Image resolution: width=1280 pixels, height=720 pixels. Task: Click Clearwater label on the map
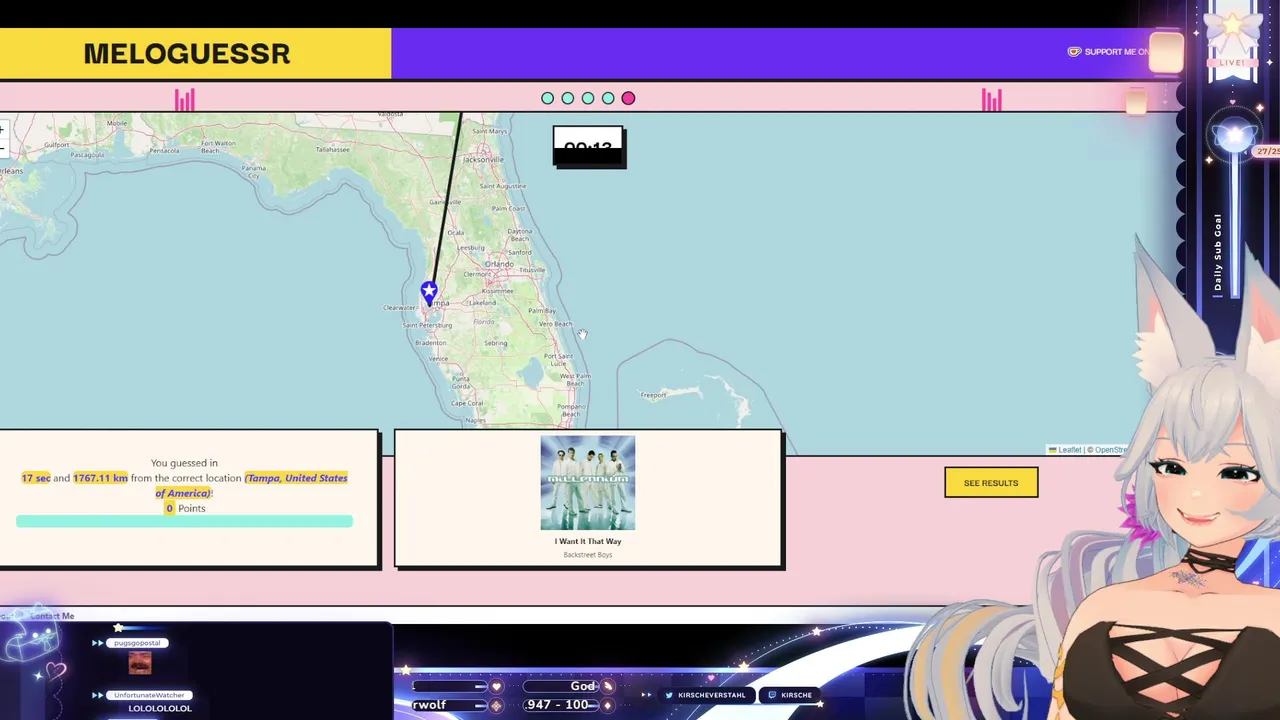399,308
